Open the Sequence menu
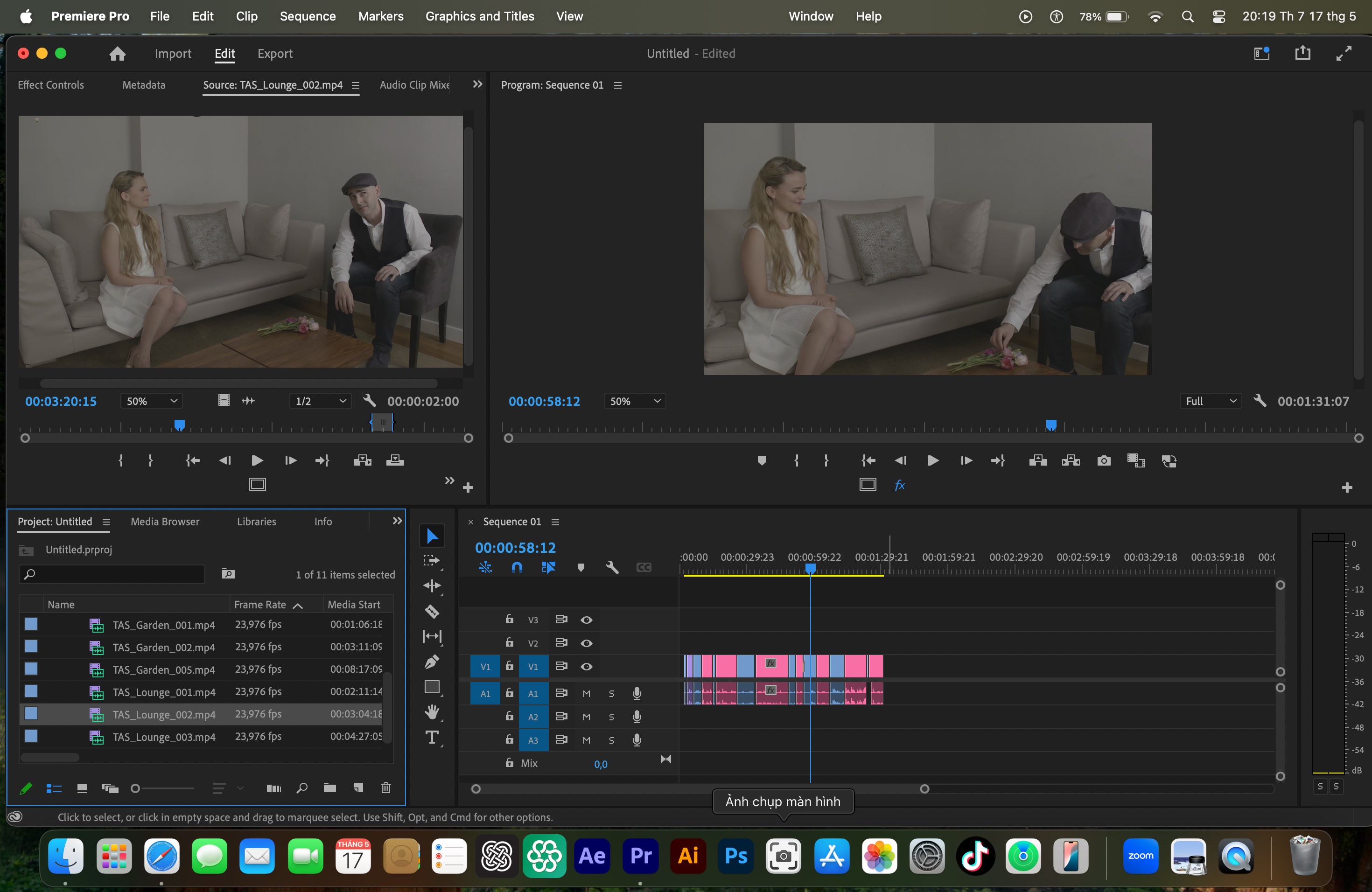Image resolution: width=1372 pixels, height=892 pixels. tap(307, 16)
